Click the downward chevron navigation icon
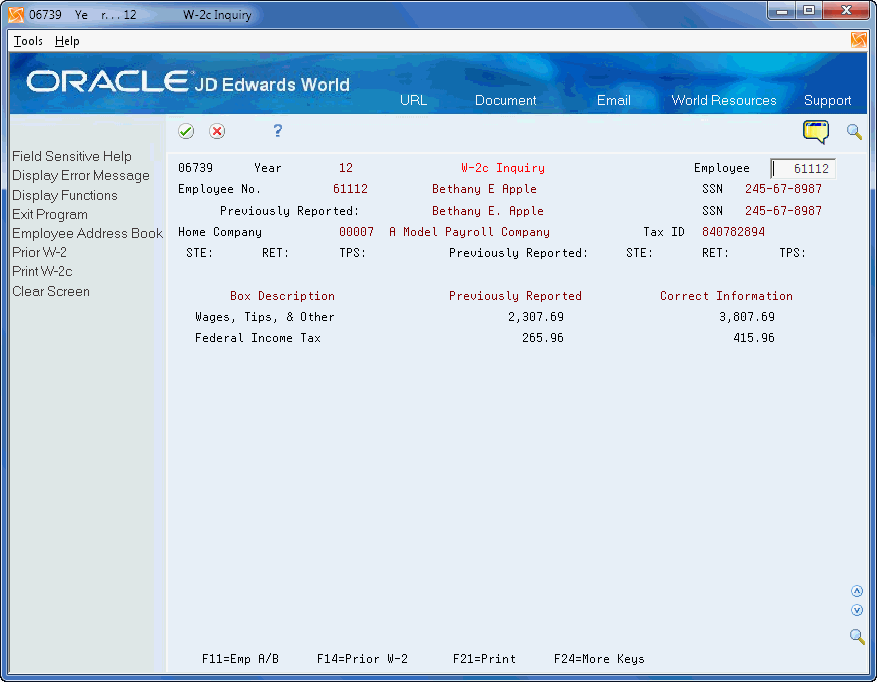Image resolution: width=877 pixels, height=682 pixels. (856, 609)
